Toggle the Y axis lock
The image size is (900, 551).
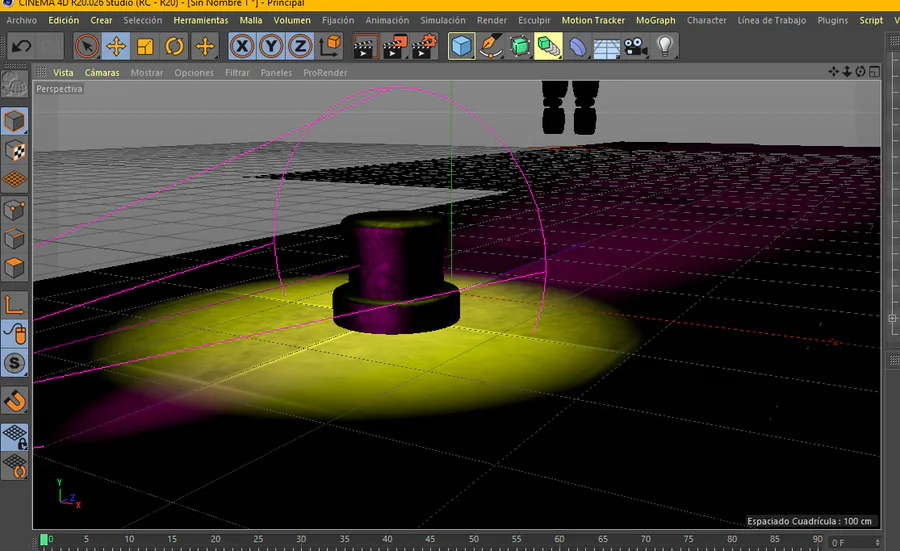click(x=270, y=46)
